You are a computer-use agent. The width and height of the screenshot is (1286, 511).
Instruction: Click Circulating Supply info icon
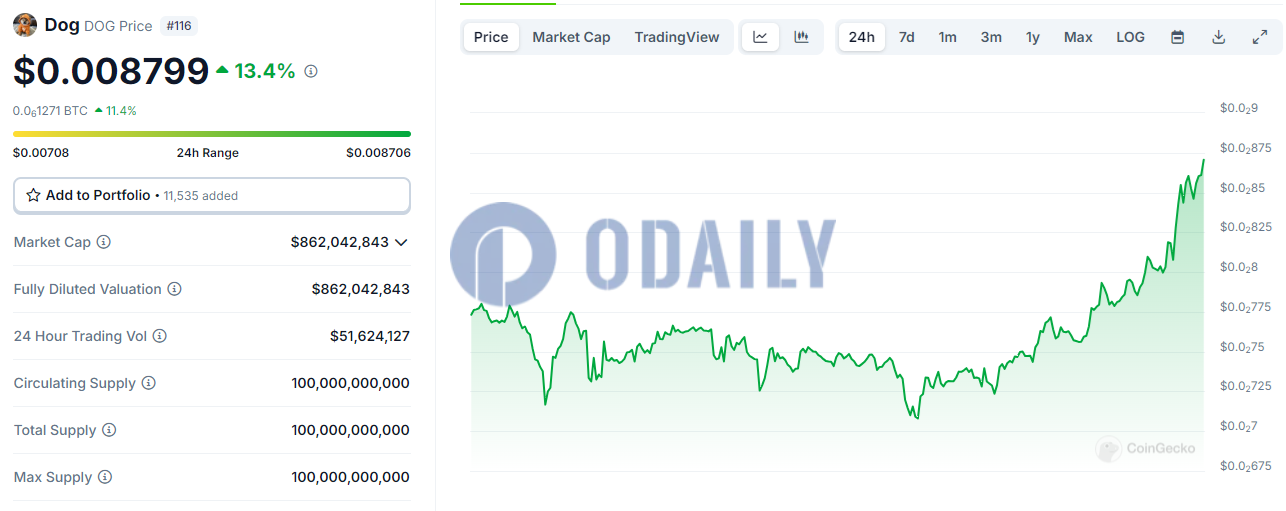[149, 383]
